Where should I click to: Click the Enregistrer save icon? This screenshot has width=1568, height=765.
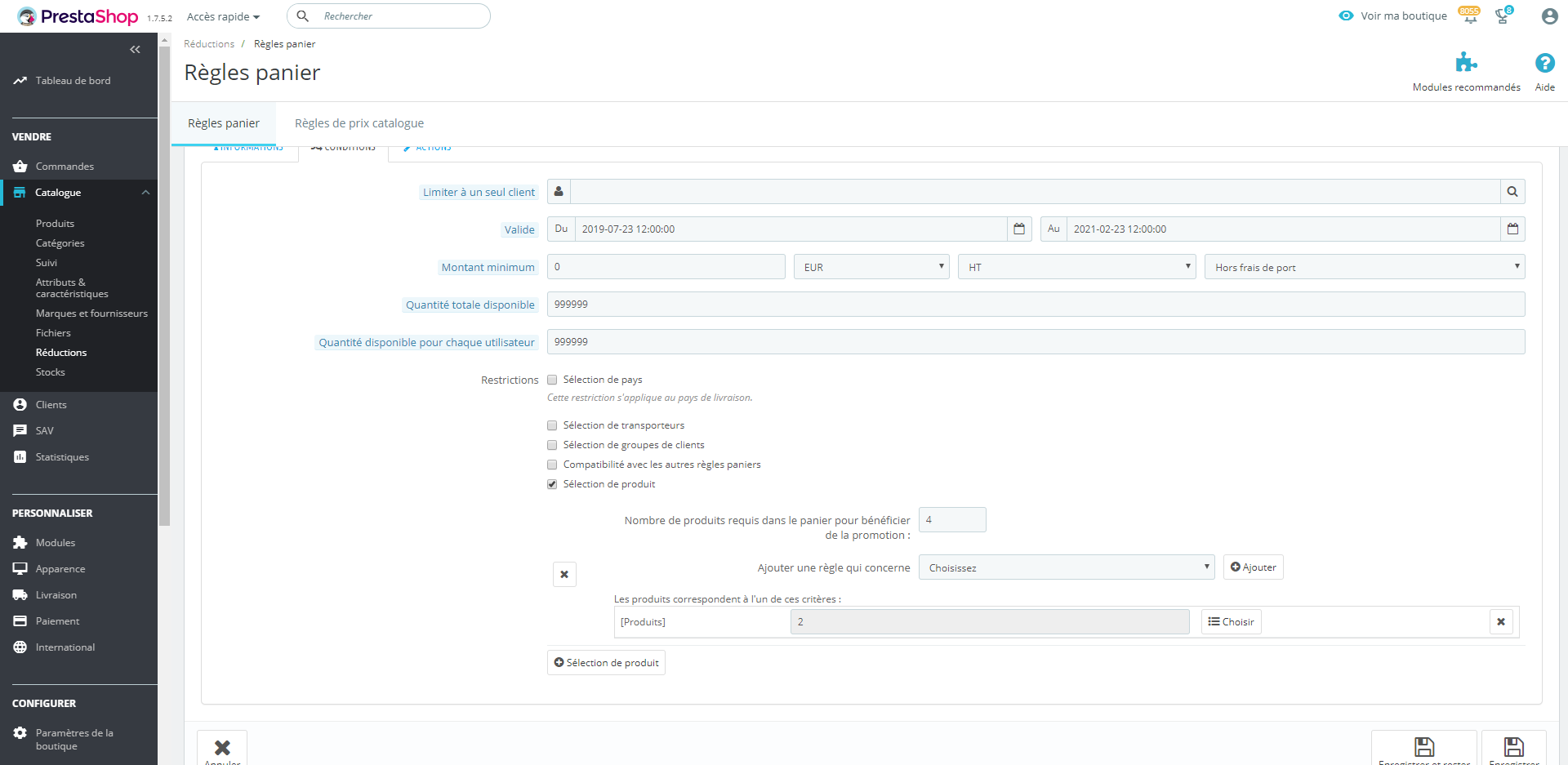coord(1514,747)
